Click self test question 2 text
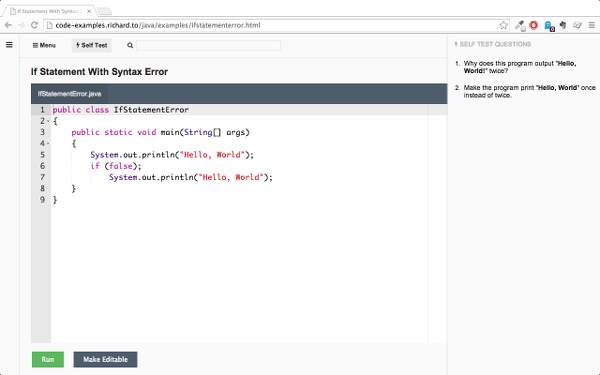This screenshot has height=375, width=600. (529, 91)
